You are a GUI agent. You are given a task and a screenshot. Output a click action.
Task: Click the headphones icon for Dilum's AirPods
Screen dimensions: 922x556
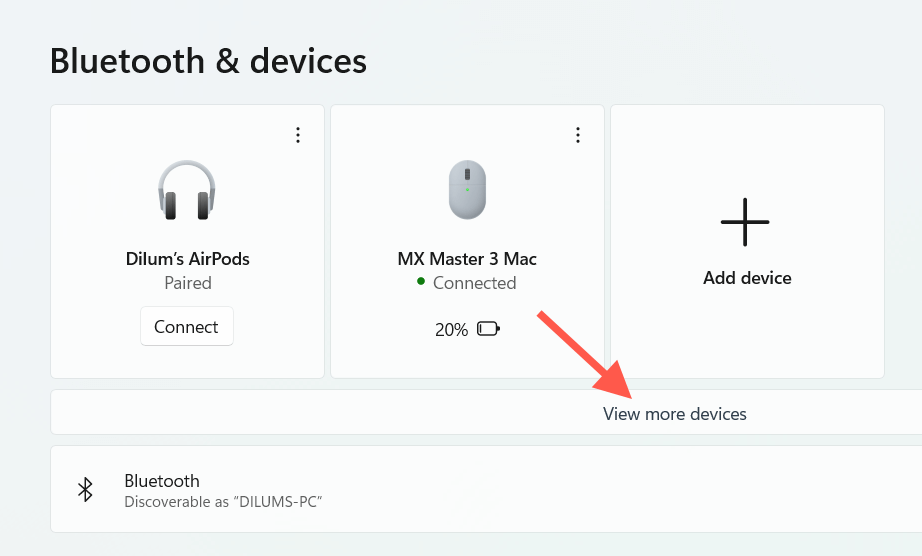(187, 190)
